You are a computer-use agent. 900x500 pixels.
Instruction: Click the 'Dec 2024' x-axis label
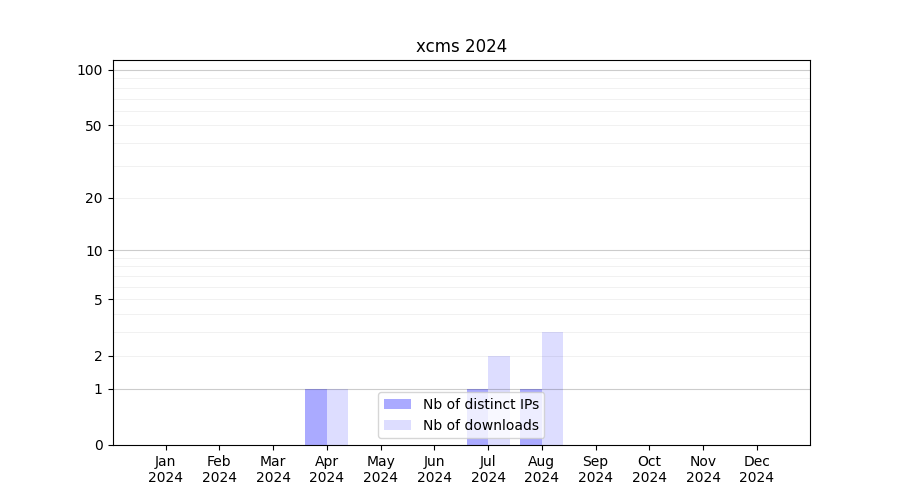756,469
